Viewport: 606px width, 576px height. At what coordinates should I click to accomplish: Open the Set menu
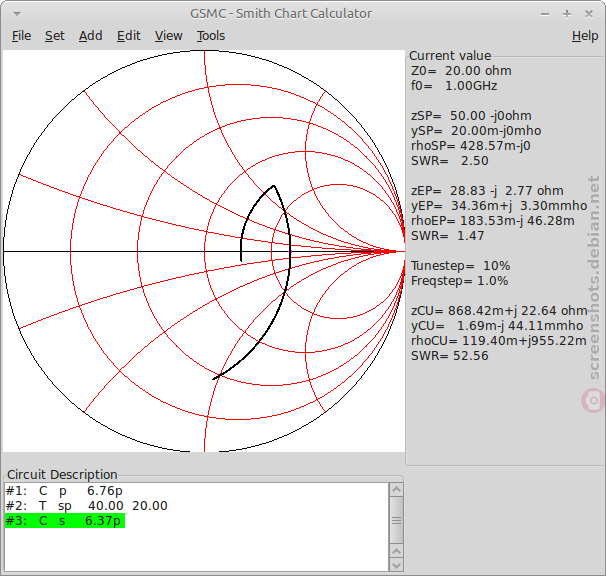click(54, 36)
